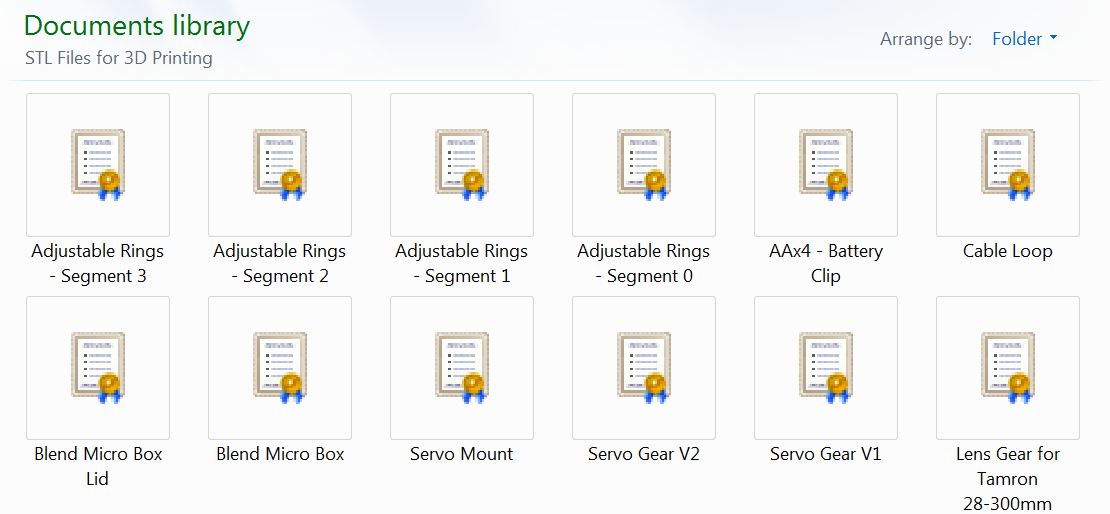Viewport: 1110px width, 514px height.
Task: Open the Arrange by Folder dropdown
Action: [x=1024, y=39]
